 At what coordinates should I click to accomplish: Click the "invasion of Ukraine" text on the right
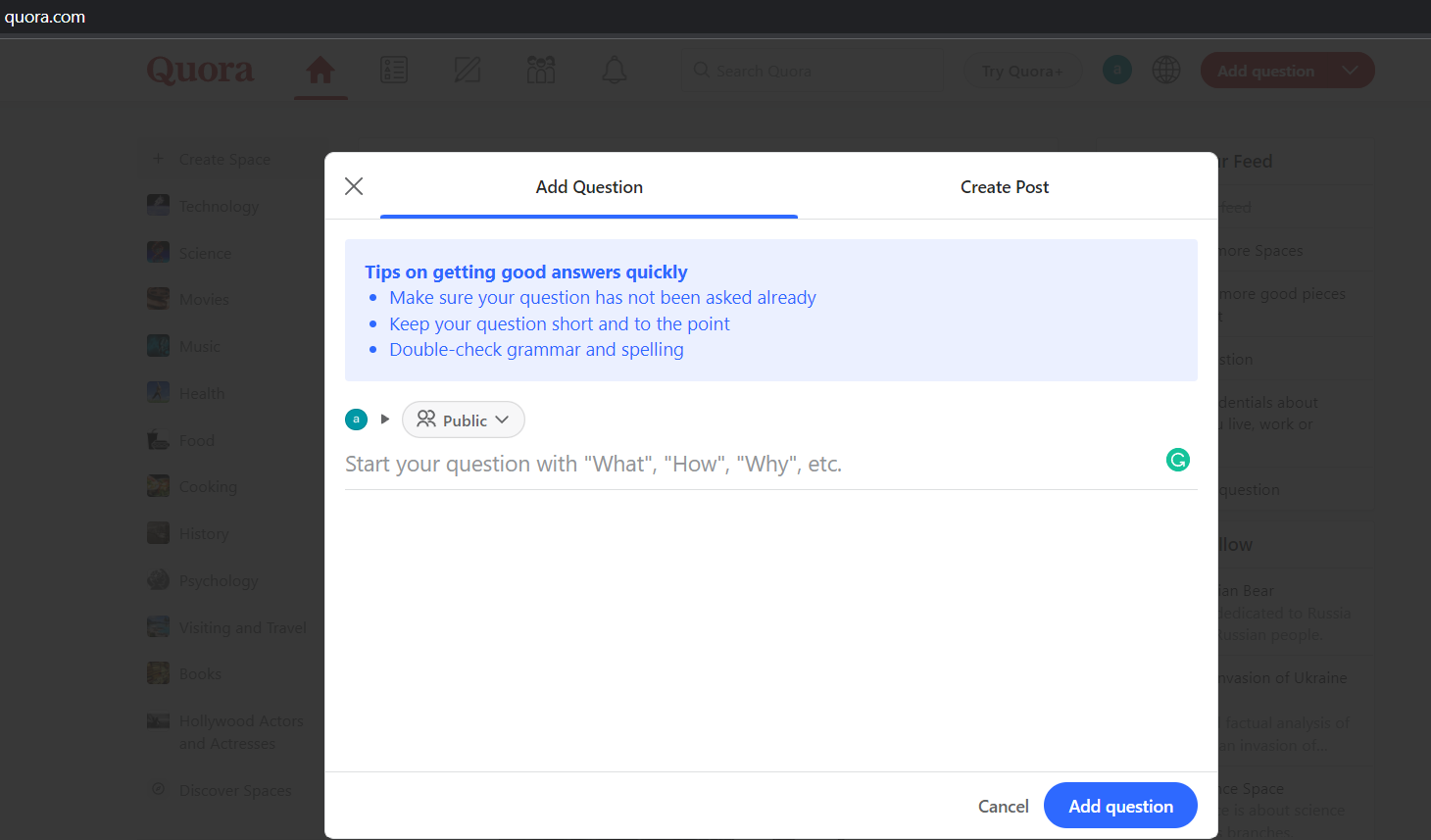point(1282,677)
